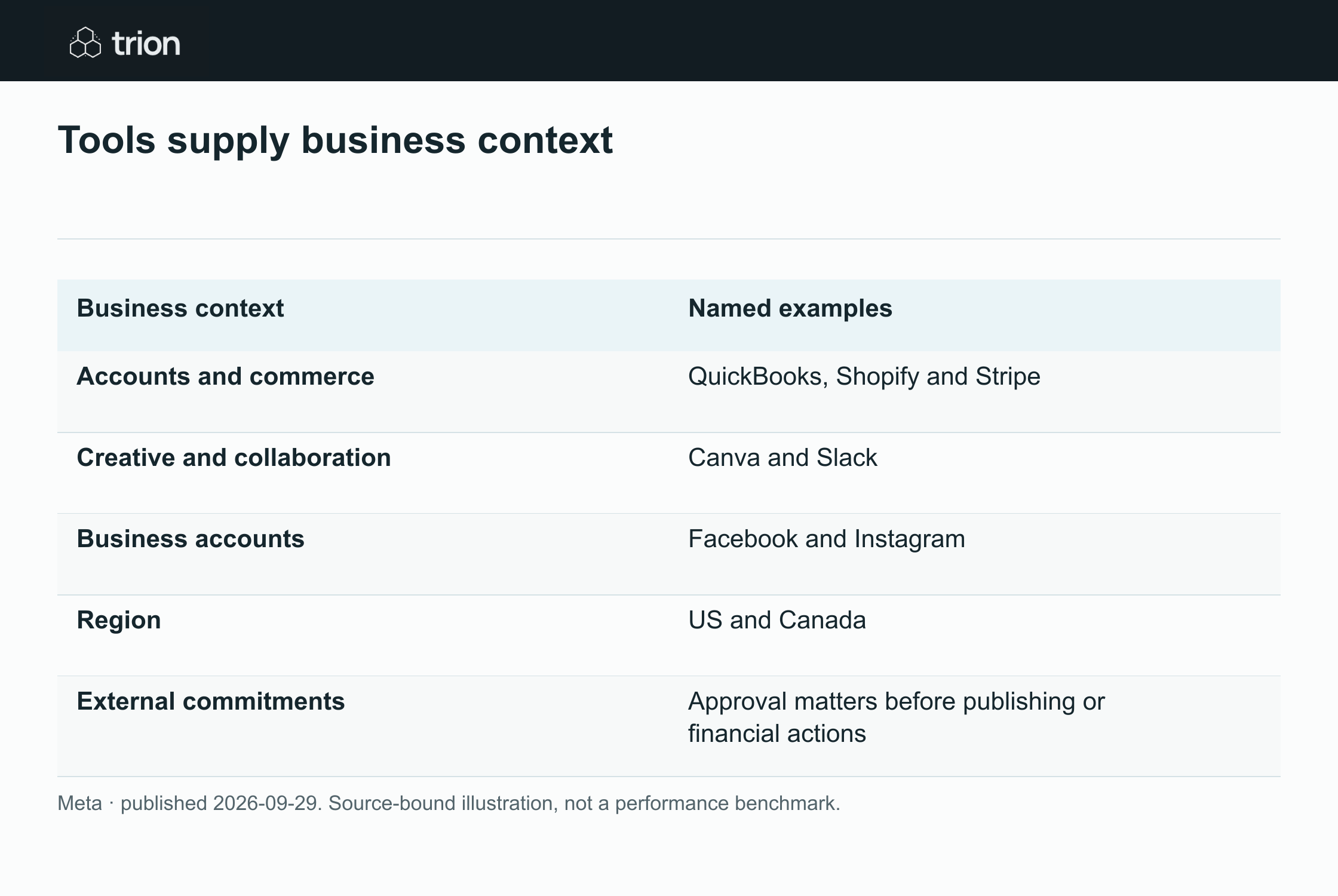1338x896 pixels.
Task: Click the trion hexagon logo icon
Action: click(85, 42)
